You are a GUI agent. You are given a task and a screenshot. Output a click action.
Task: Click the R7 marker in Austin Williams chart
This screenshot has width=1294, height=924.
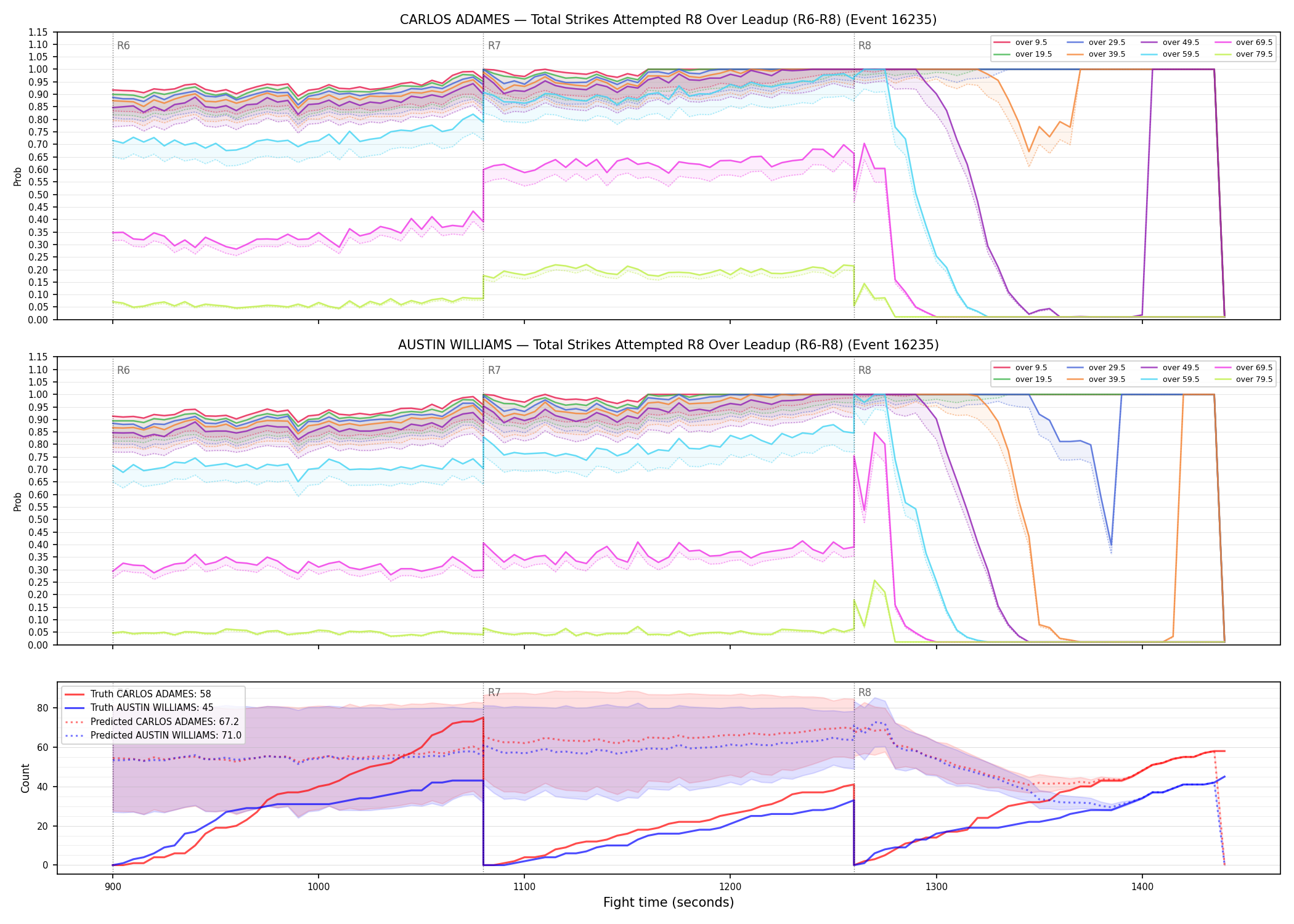[x=494, y=371]
